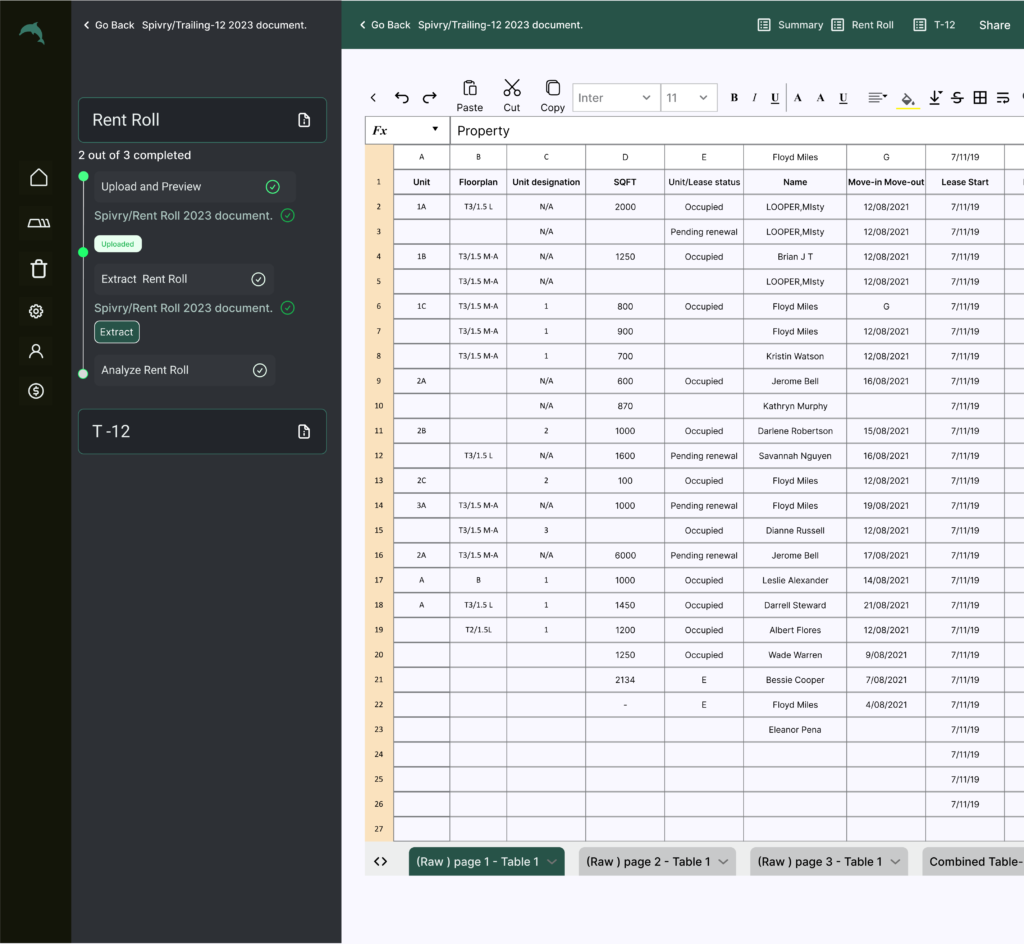Switch to the Rent Roll view in header
This screenshot has width=1024, height=944.
pyautogui.click(x=862, y=25)
